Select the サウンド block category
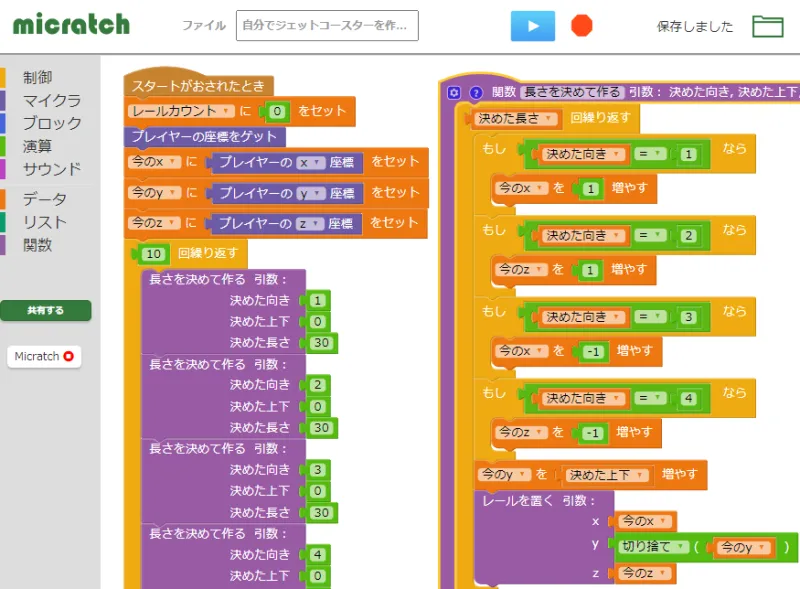This screenshot has width=800, height=589. click(52, 169)
